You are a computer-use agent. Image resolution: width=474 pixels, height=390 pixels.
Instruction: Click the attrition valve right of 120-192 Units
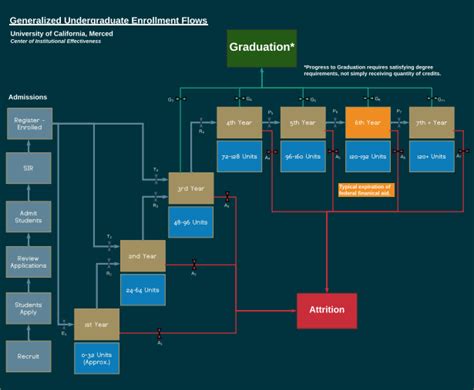398,152
